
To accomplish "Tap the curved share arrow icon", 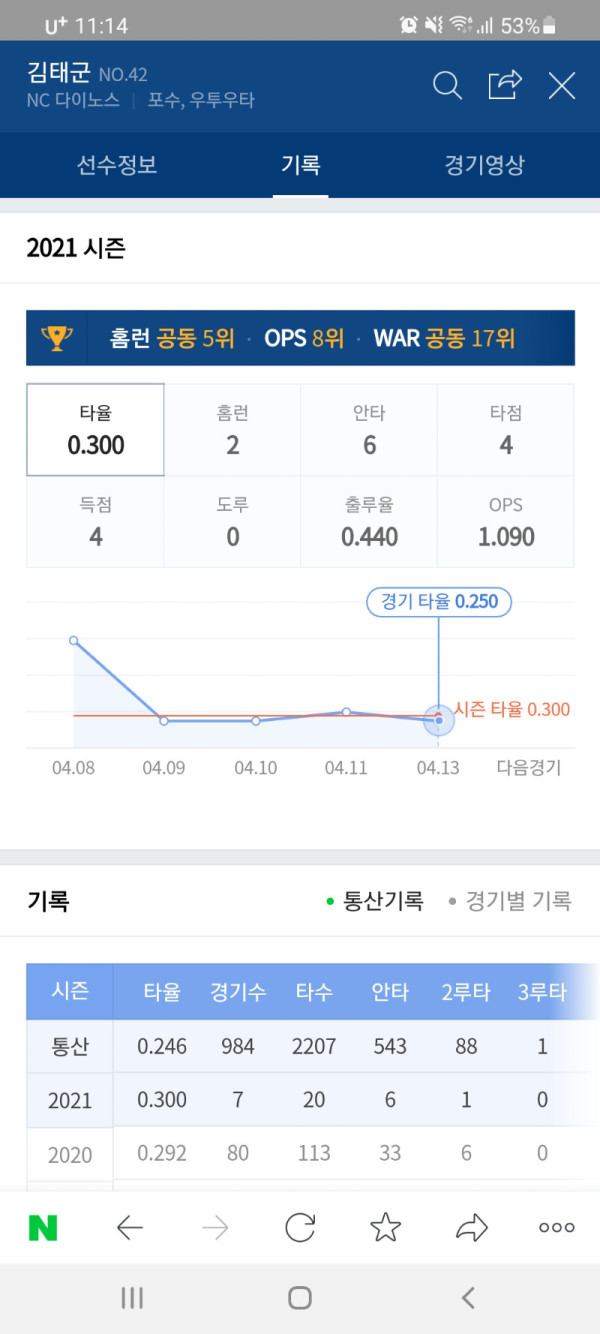I will [x=471, y=1227].
